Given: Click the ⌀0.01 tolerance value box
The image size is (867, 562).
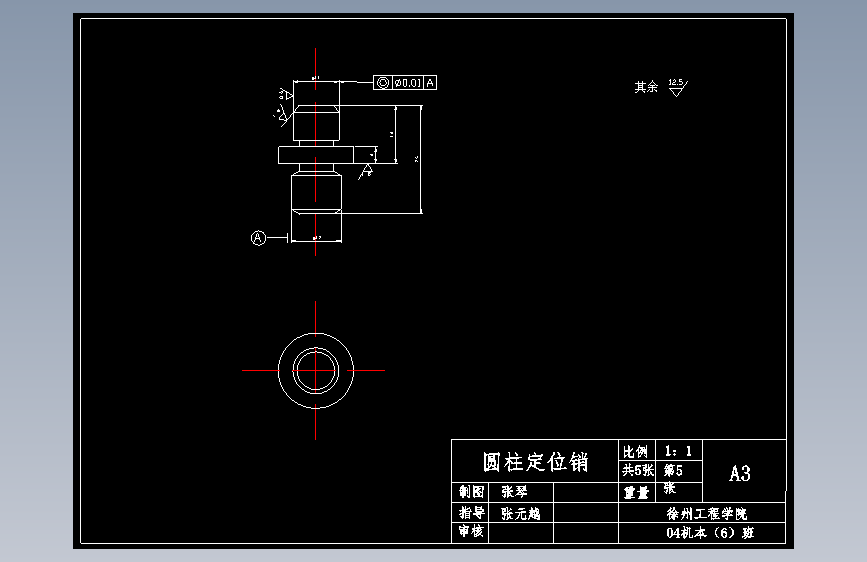Looking at the screenshot, I should pos(408,83).
